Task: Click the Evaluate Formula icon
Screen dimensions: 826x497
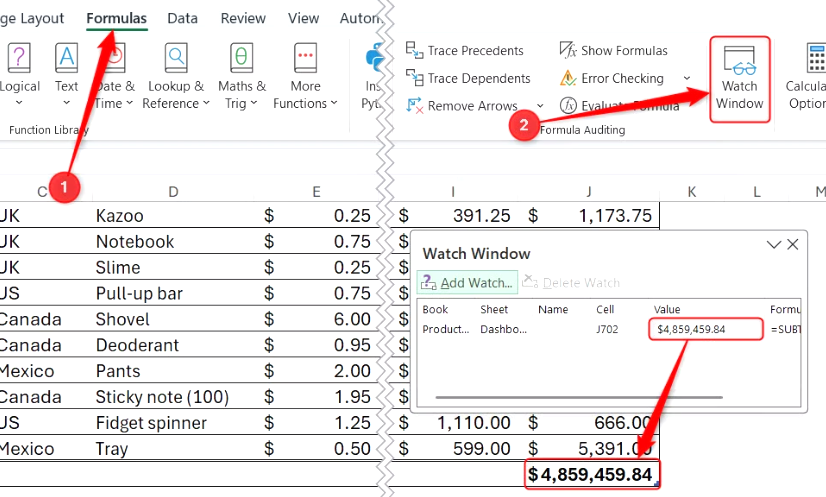Action: [x=568, y=106]
